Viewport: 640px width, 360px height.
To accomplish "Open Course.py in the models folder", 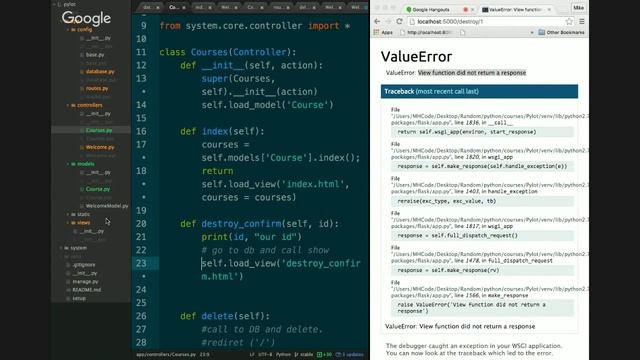I will click(95, 189).
